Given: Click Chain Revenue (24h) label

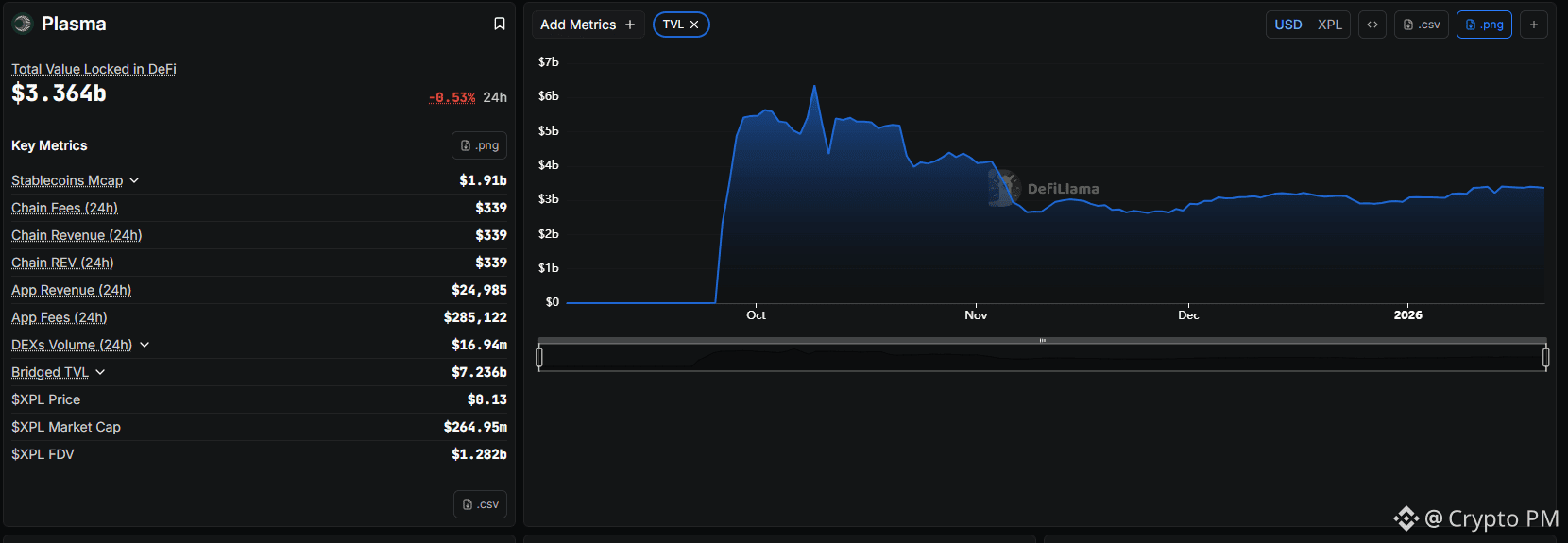Looking at the screenshot, I should coord(77,235).
